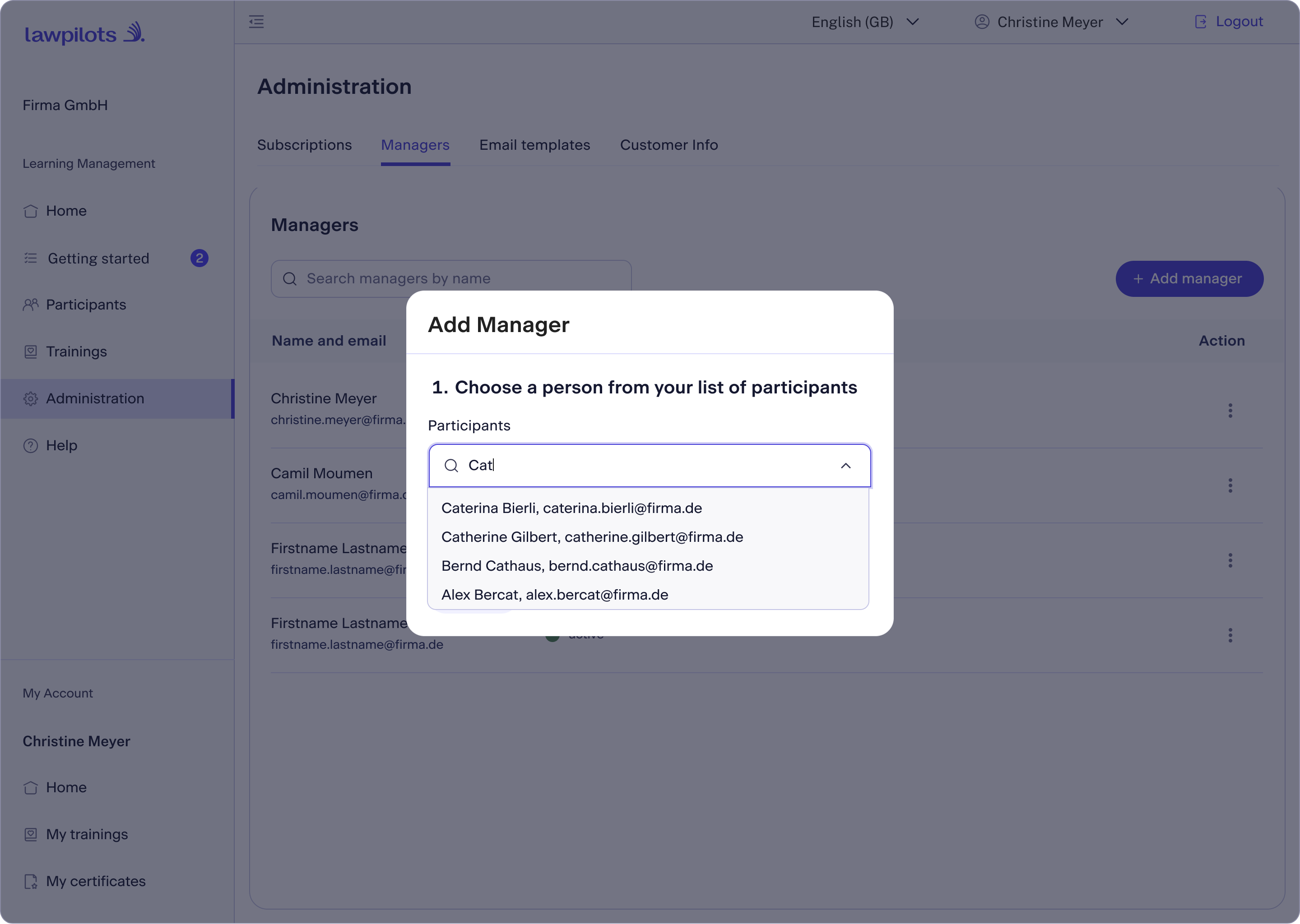Click the Getting started list icon
Screen dimensions: 1300x924
tap(31, 259)
